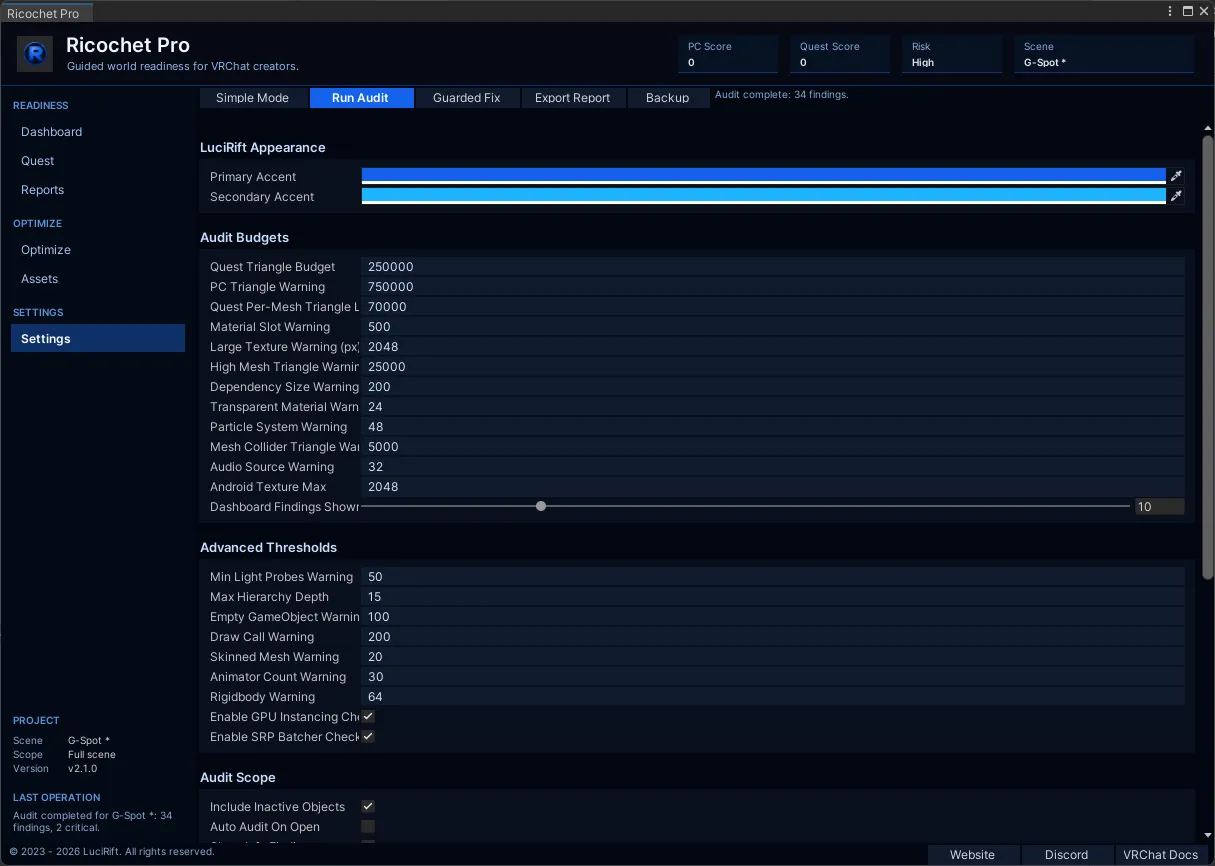Edit Min Light Probes Warning value
Viewport: 1215px width, 866px height.
coord(773,577)
